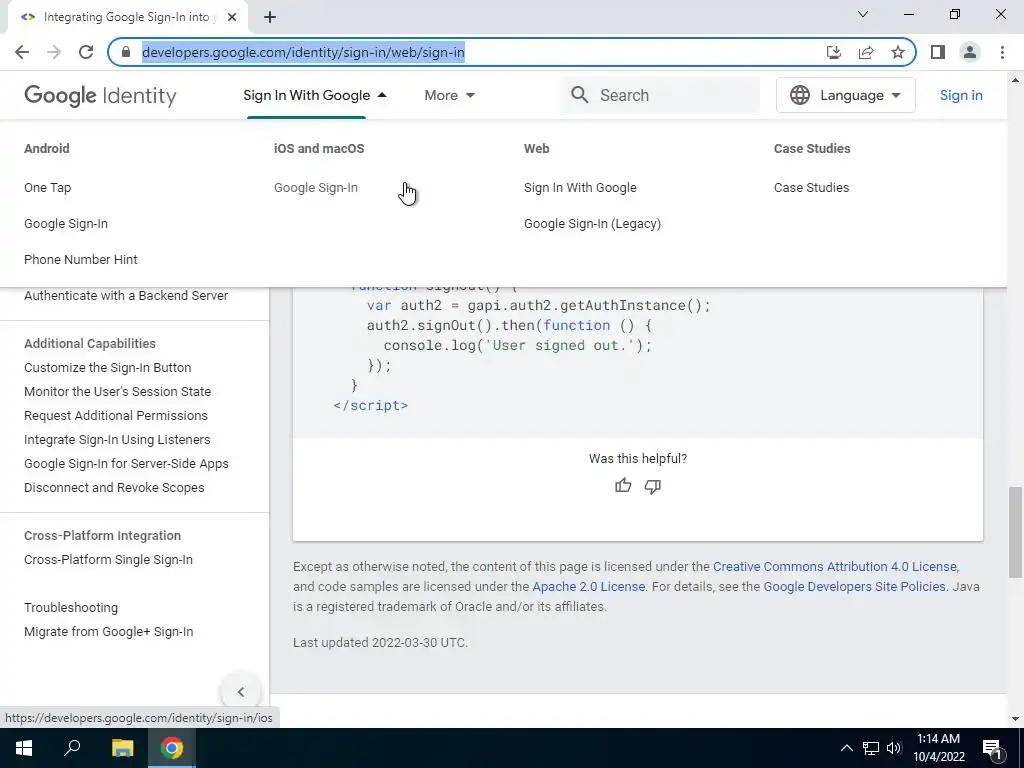Viewport: 1024px width, 768px height.
Task: Select Google Sign-In under Android
Action: pyautogui.click(x=66, y=223)
